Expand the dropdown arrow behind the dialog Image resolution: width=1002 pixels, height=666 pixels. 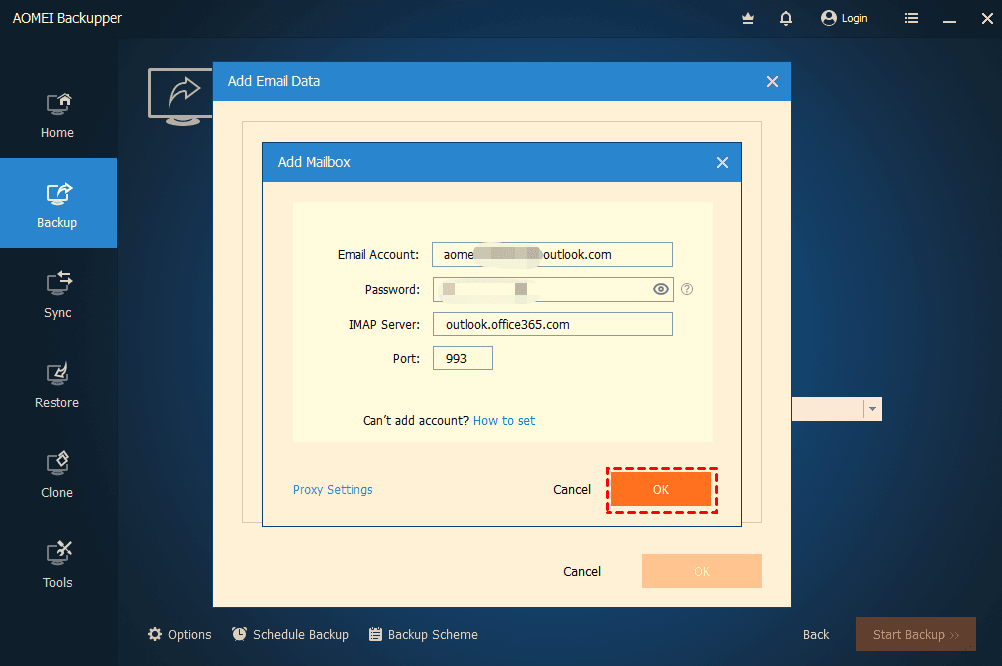(x=872, y=409)
